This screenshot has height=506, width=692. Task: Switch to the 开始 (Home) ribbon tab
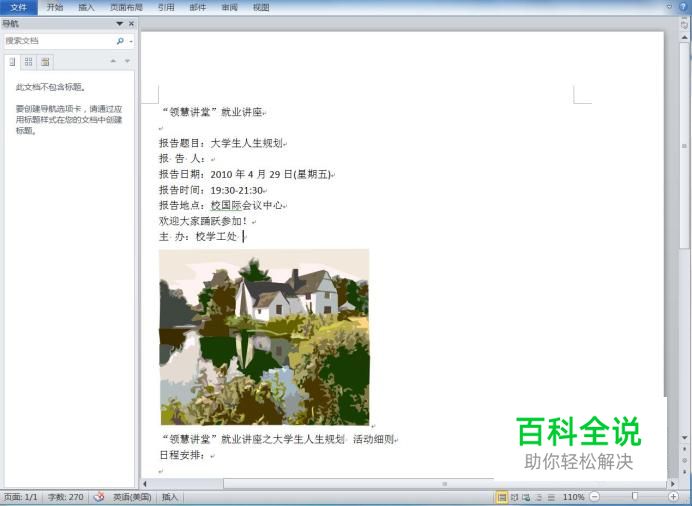[x=55, y=7]
